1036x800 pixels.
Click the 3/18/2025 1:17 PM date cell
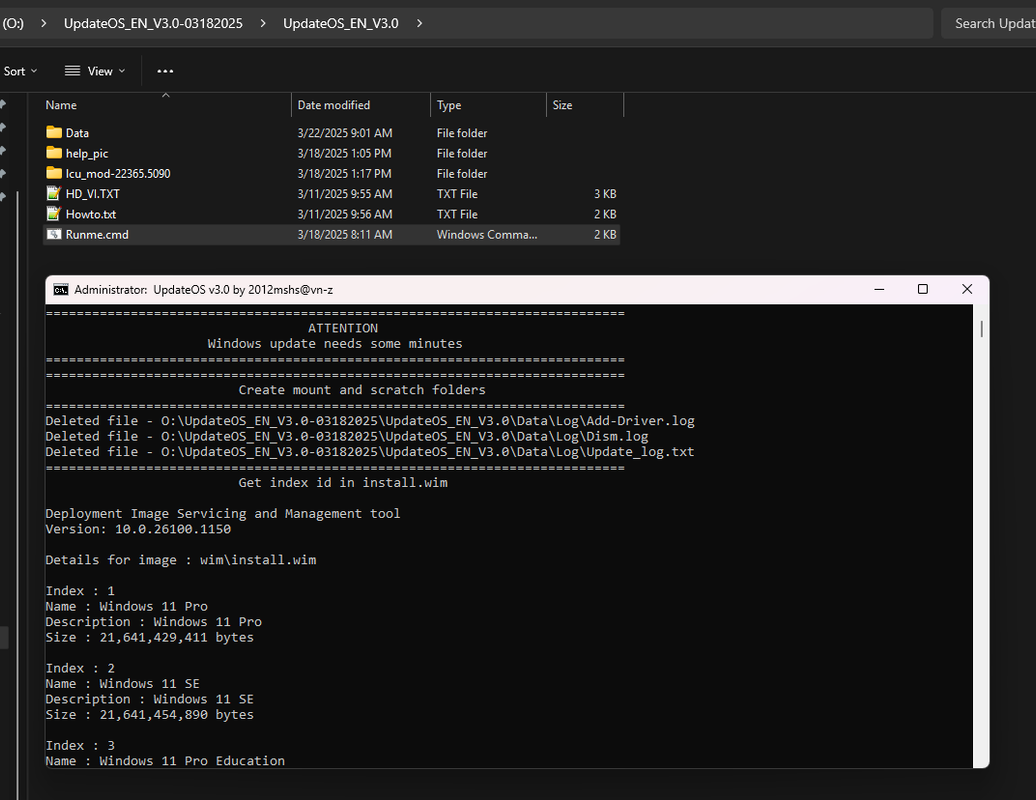pos(344,174)
